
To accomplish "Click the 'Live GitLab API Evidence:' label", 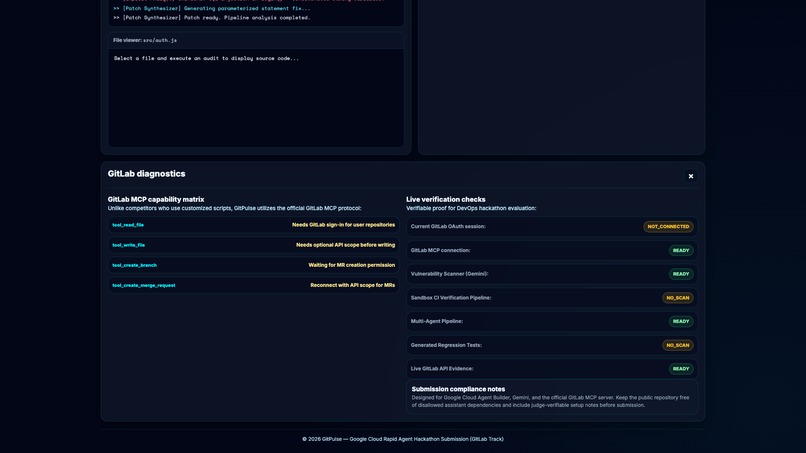I will pos(442,369).
